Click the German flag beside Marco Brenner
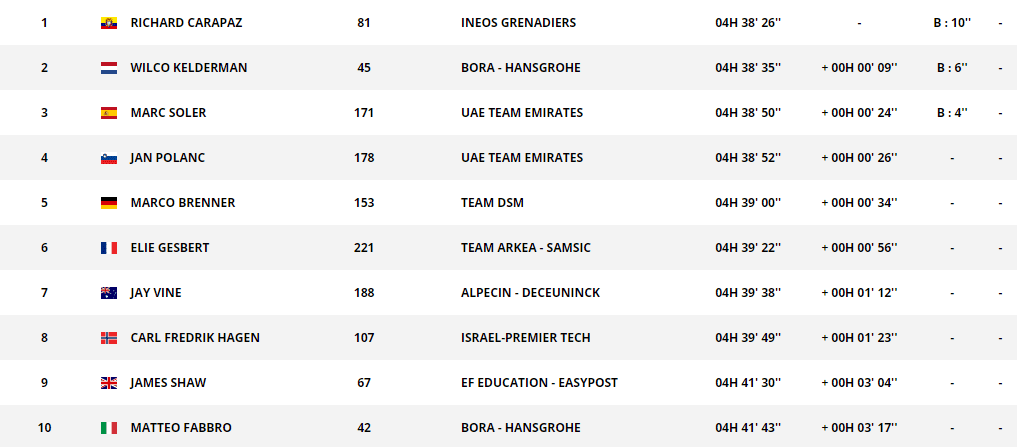This screenshot has width=1017, height=447. pyautogui.click(x=109, y=203)
